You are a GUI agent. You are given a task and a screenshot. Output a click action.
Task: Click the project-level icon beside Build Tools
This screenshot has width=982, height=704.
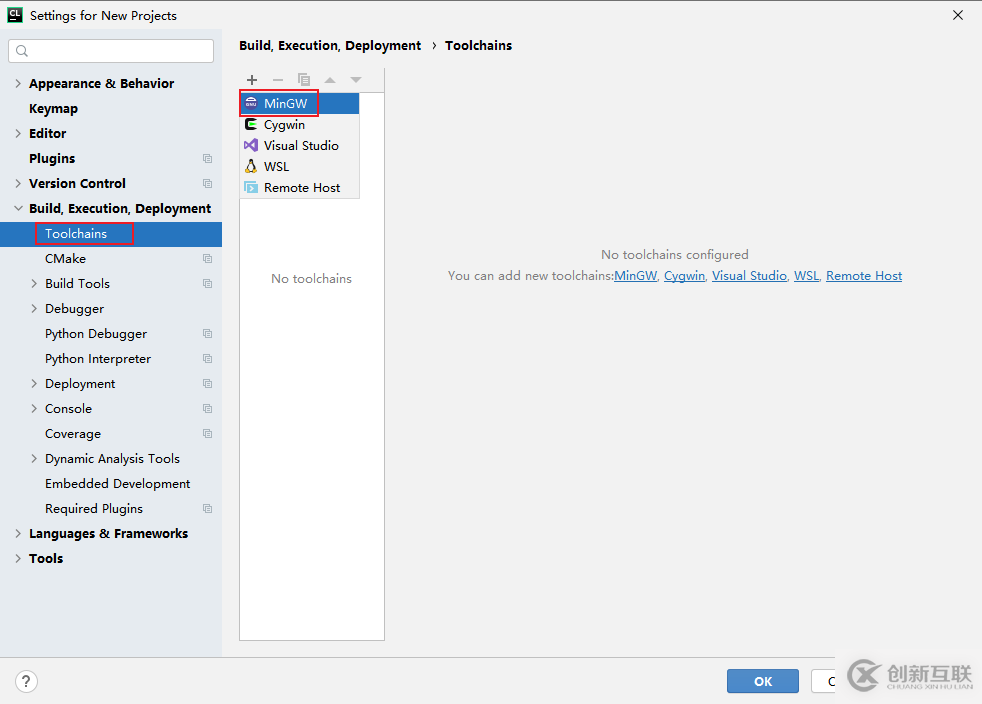(x=207, y=284)
